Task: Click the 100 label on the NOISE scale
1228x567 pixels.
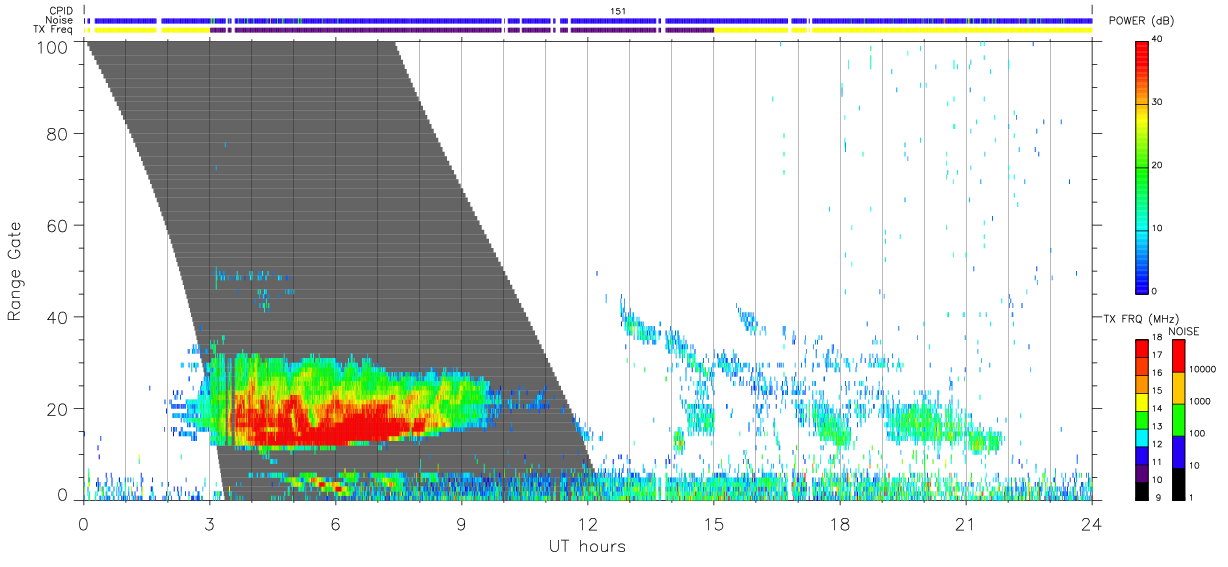Action: (x=1195, y=434)
